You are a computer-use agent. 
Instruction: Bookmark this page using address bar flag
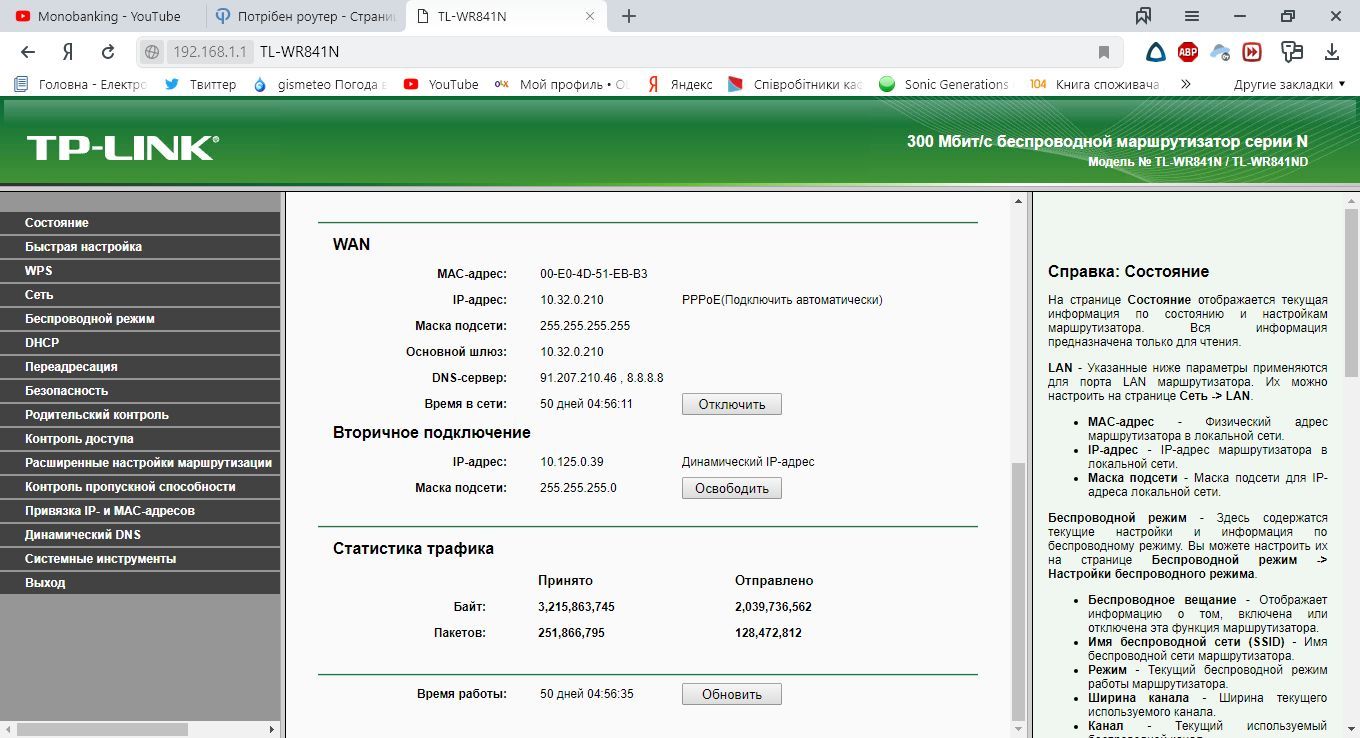click(1104, 52)
